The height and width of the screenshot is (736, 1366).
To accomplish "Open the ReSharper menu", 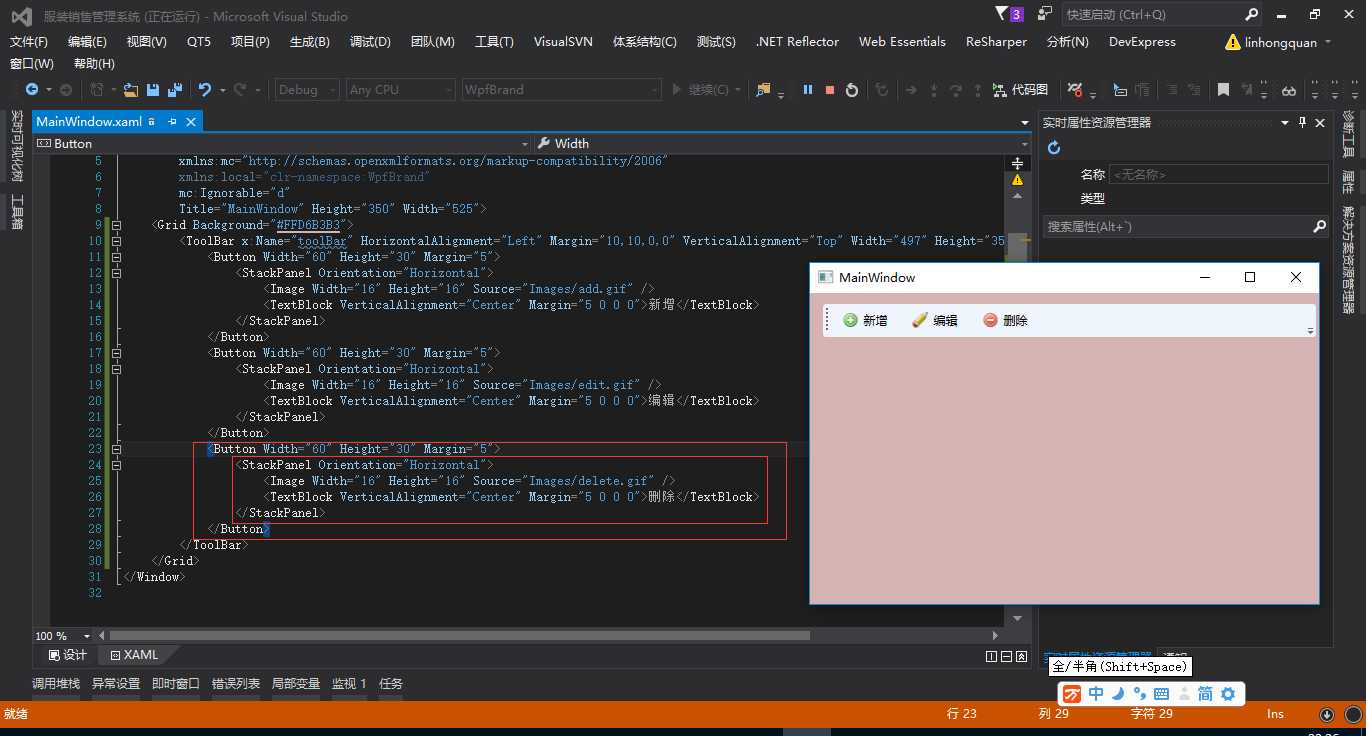I will tap(996, 42).
